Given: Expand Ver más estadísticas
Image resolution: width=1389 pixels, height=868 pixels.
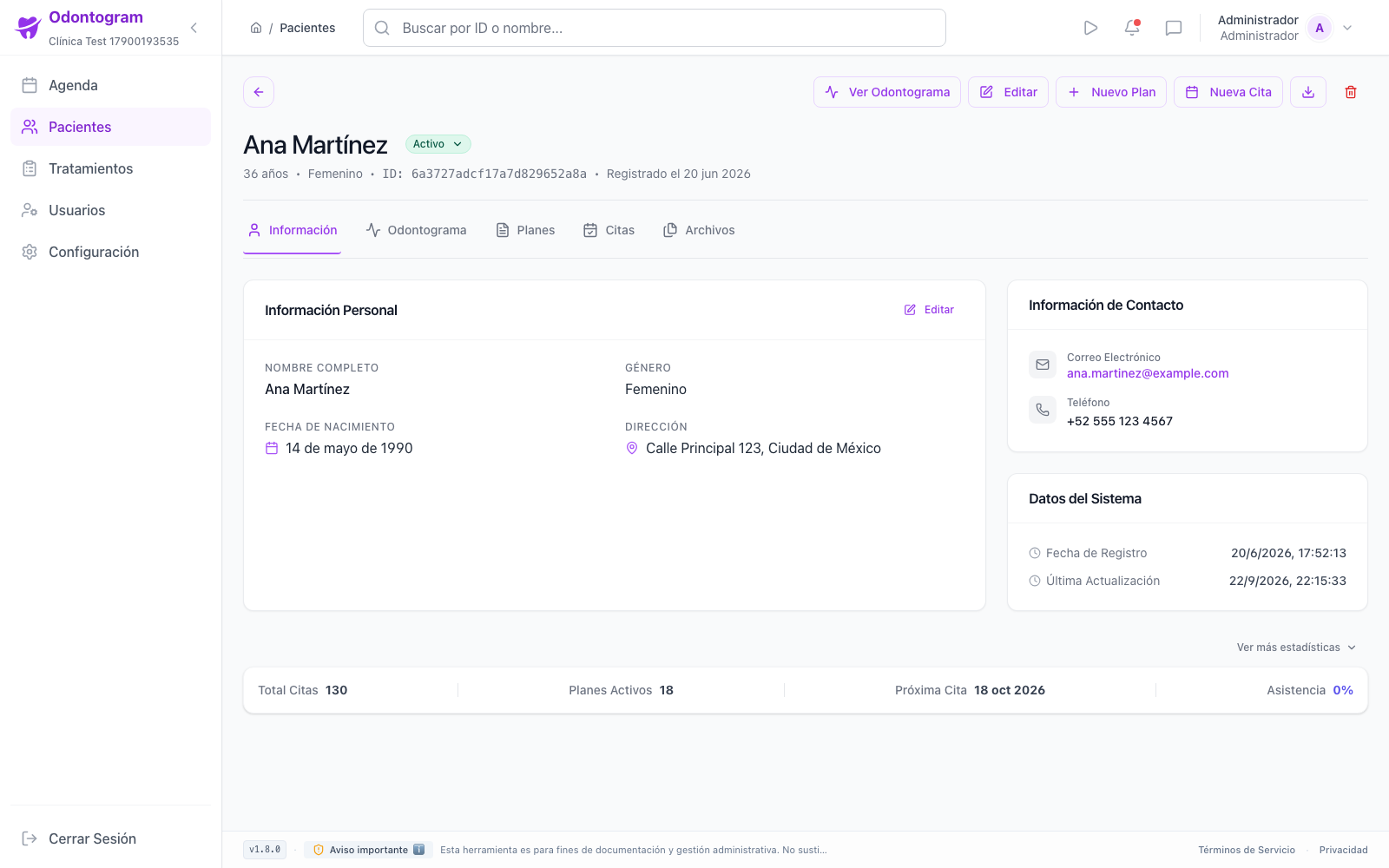Looking at the screenshot, I should click(1296, 648).
